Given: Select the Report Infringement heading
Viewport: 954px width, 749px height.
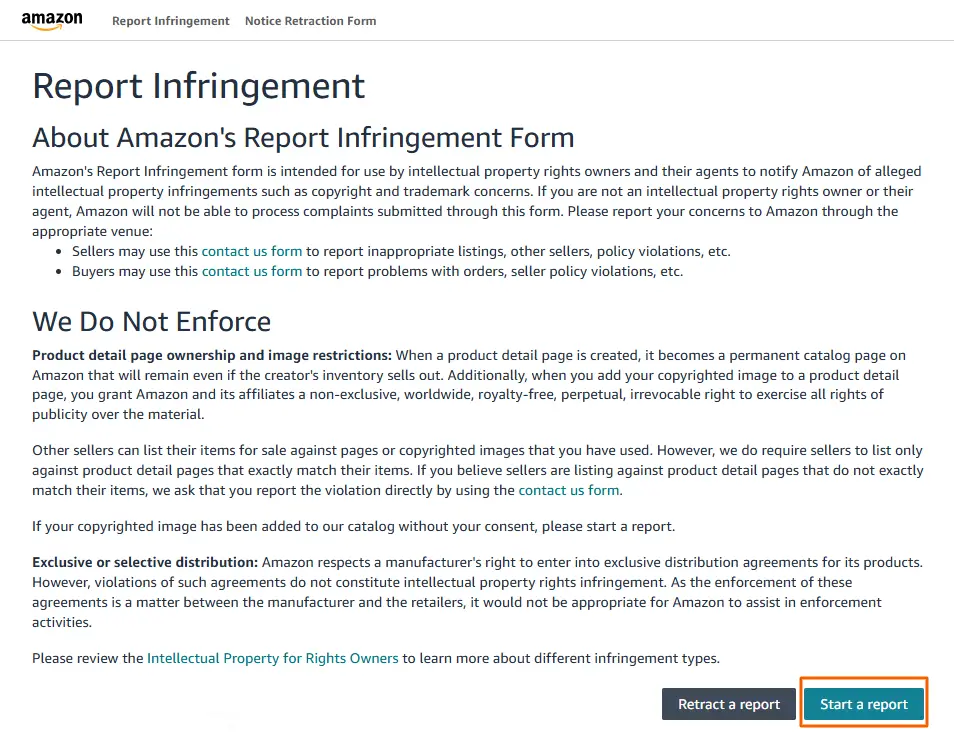Looking at the screenshot, I should 198,87.
